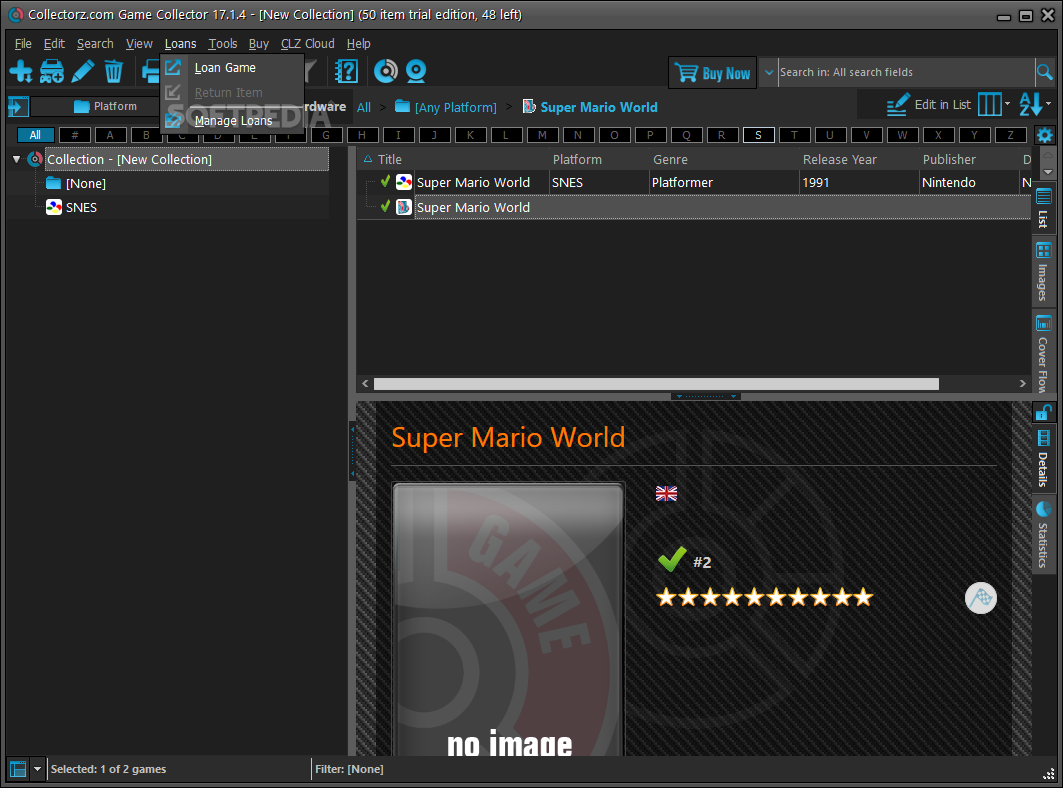Open the Edit menu
This screenshot has height=788, width=1063.
[54, 43]
